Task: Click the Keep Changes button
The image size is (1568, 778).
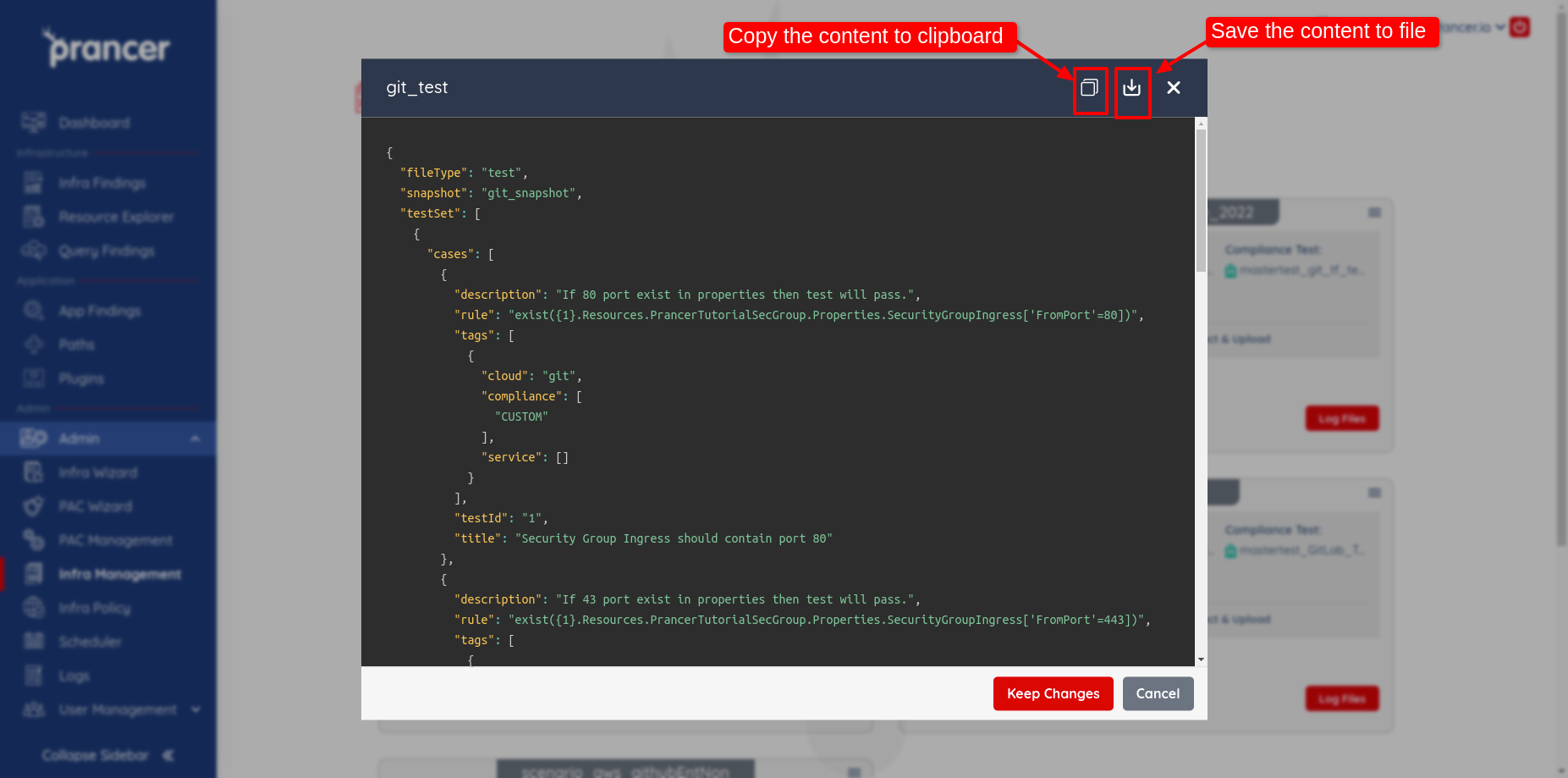Action: (x=1053, y=693)
